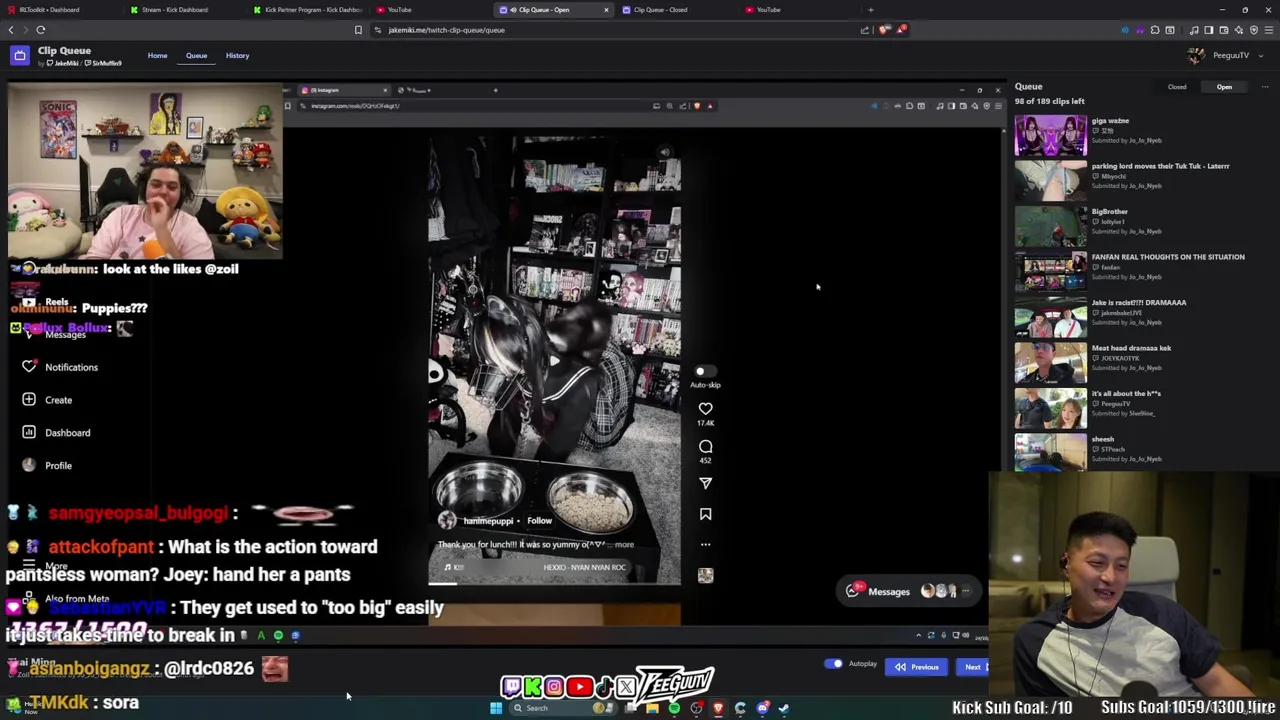The width and height of the screenshot is (1280, 720).
Task: Open the queue panel three-dot menu
Action: click(1265, 87)
